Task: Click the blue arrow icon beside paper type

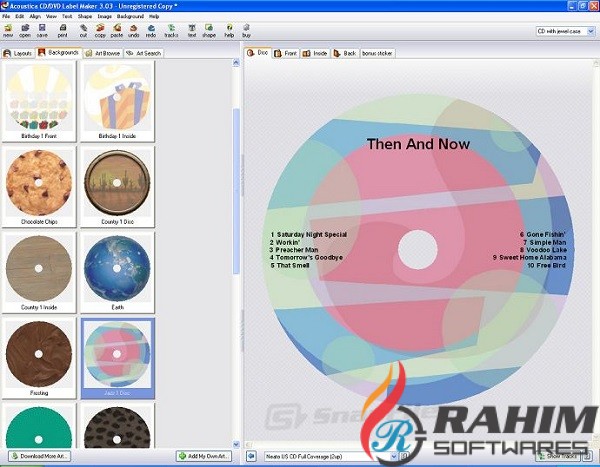Action: coord(251,456)
